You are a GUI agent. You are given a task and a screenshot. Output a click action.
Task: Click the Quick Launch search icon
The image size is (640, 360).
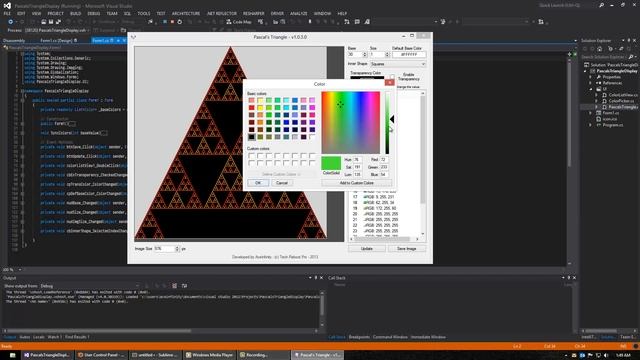coord(601,5)
